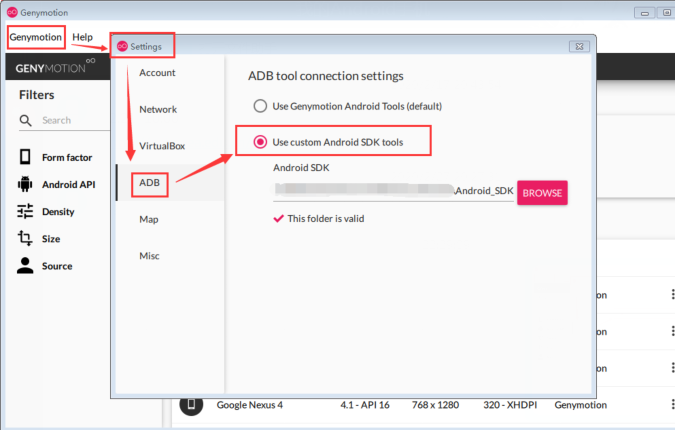This screenshot has height=430, width=675.
Task: Click the Settings dialog title icon
Action: coord(122,46)
